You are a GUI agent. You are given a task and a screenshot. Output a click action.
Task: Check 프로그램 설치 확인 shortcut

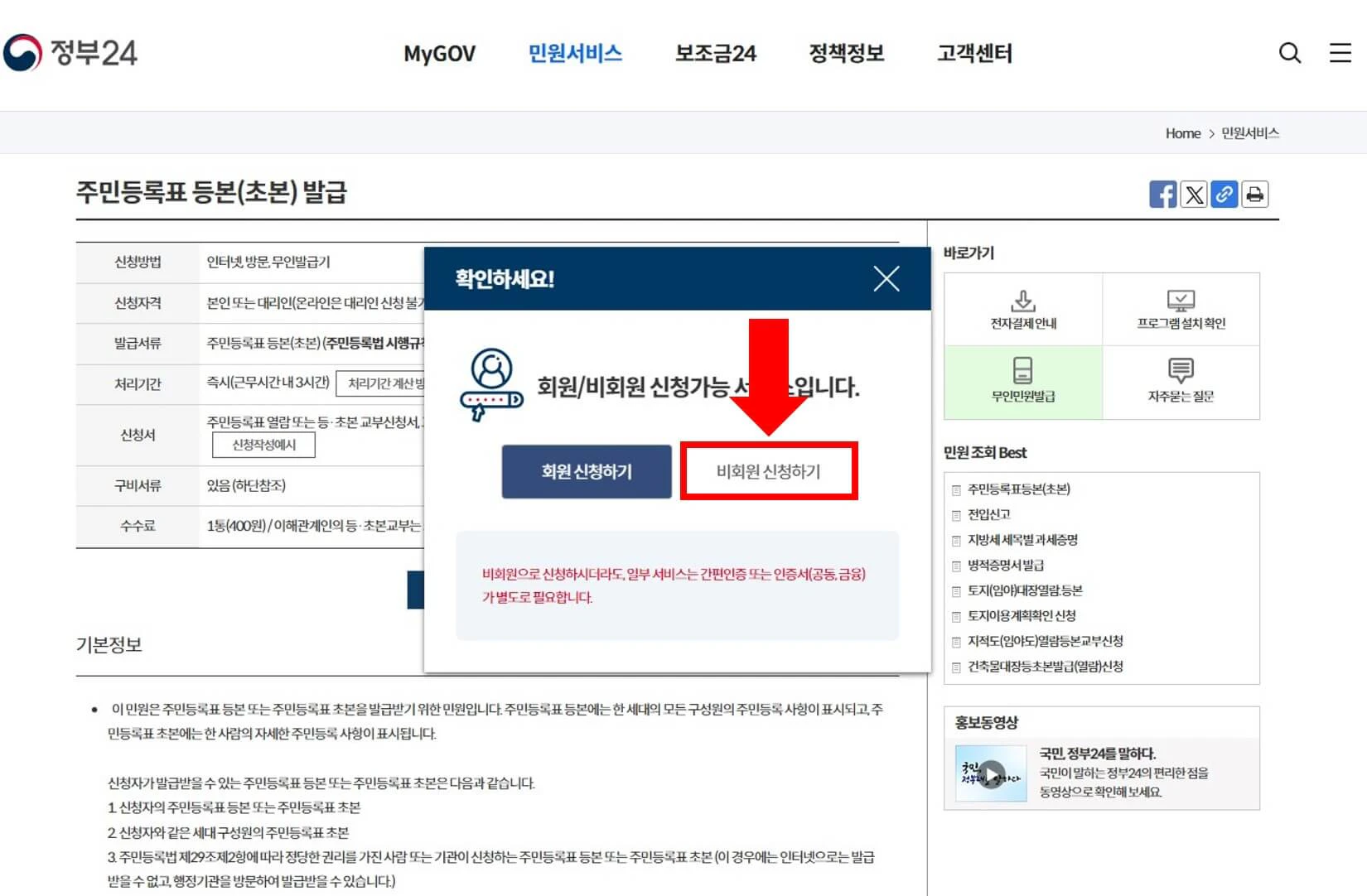coord(1182,309)
